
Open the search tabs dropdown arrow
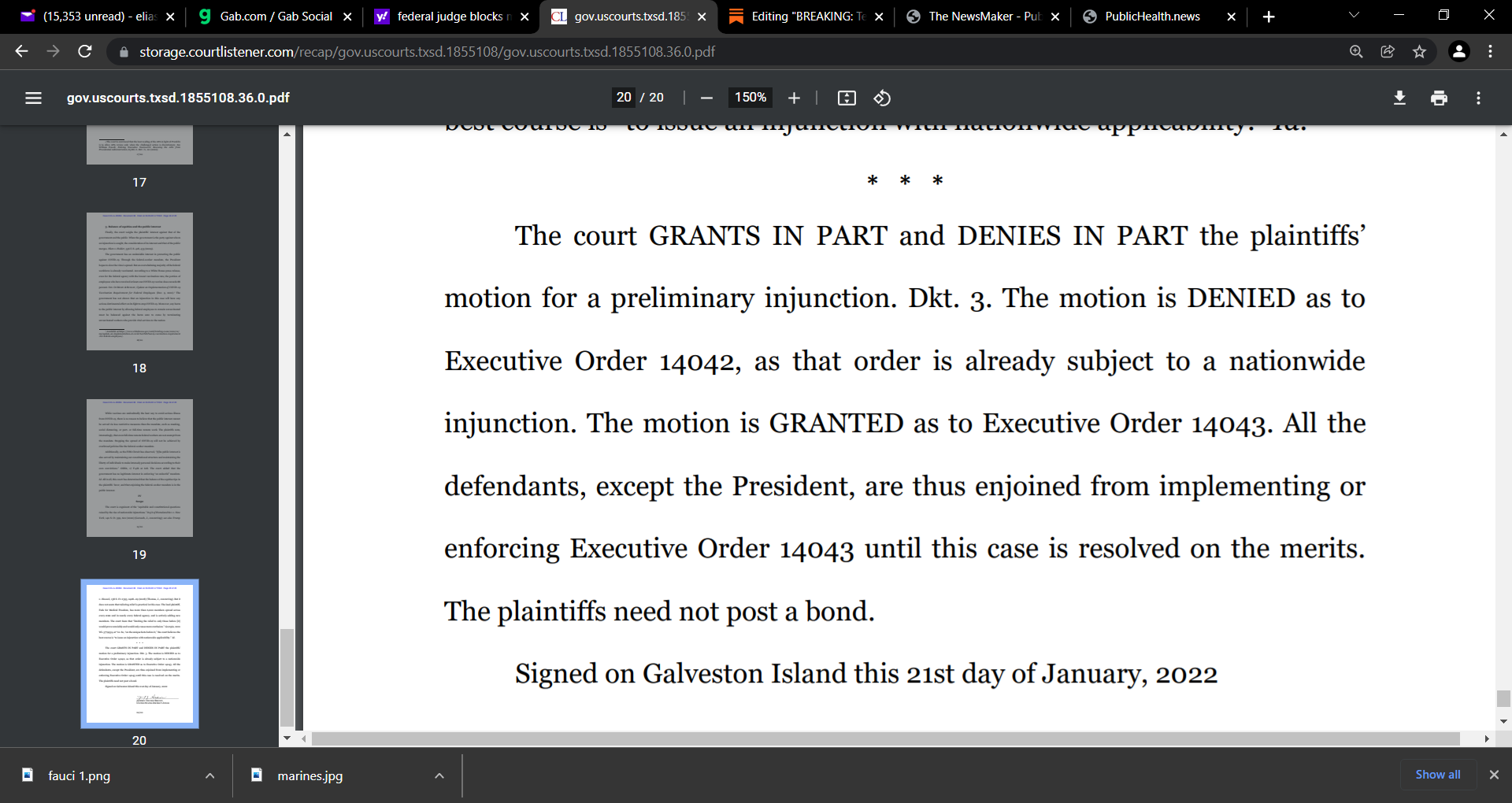point(1354,16)
